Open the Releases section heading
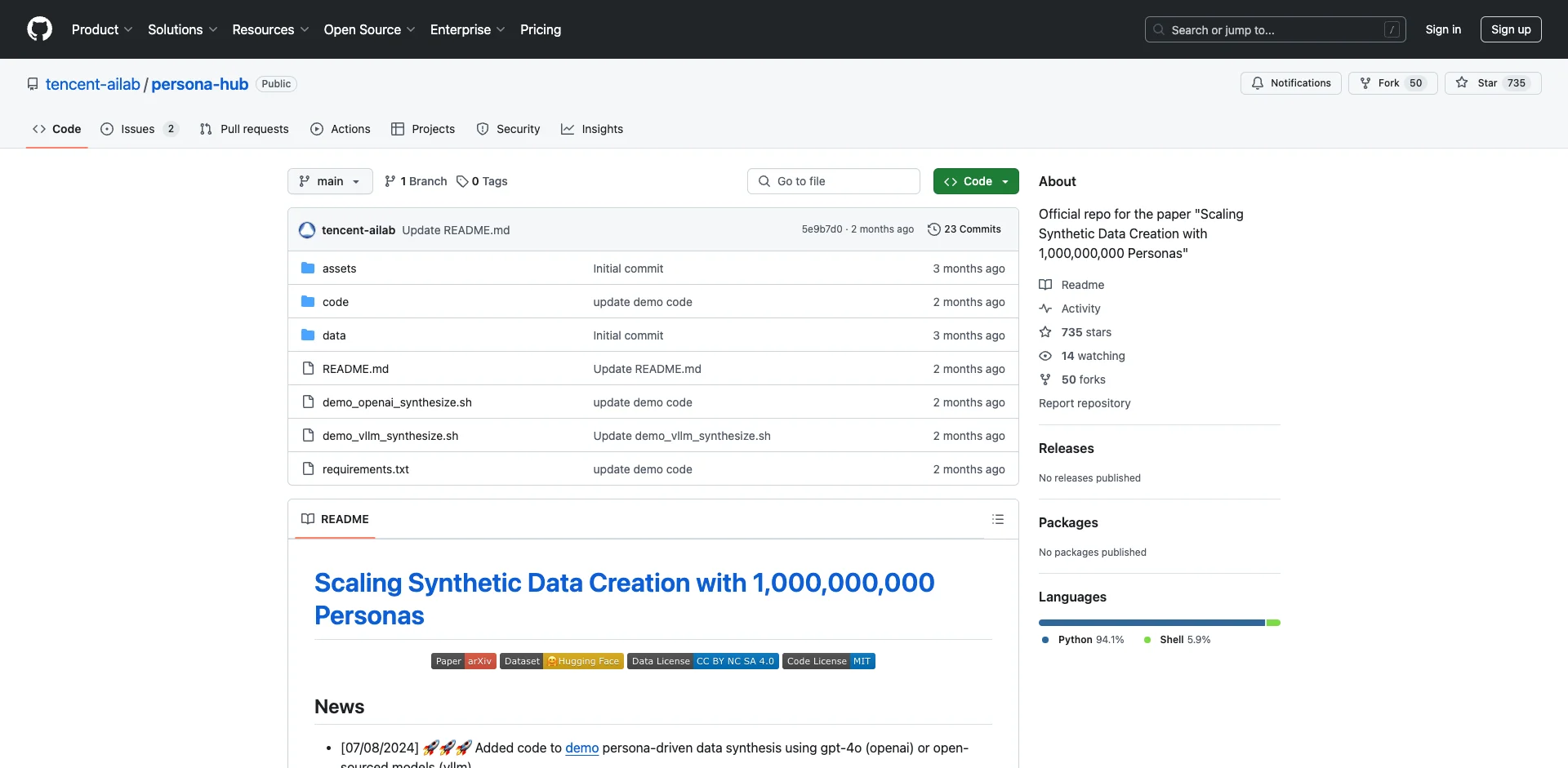Image resolution: width=1568 pixels, height=768 pixels. (1066, 448)
